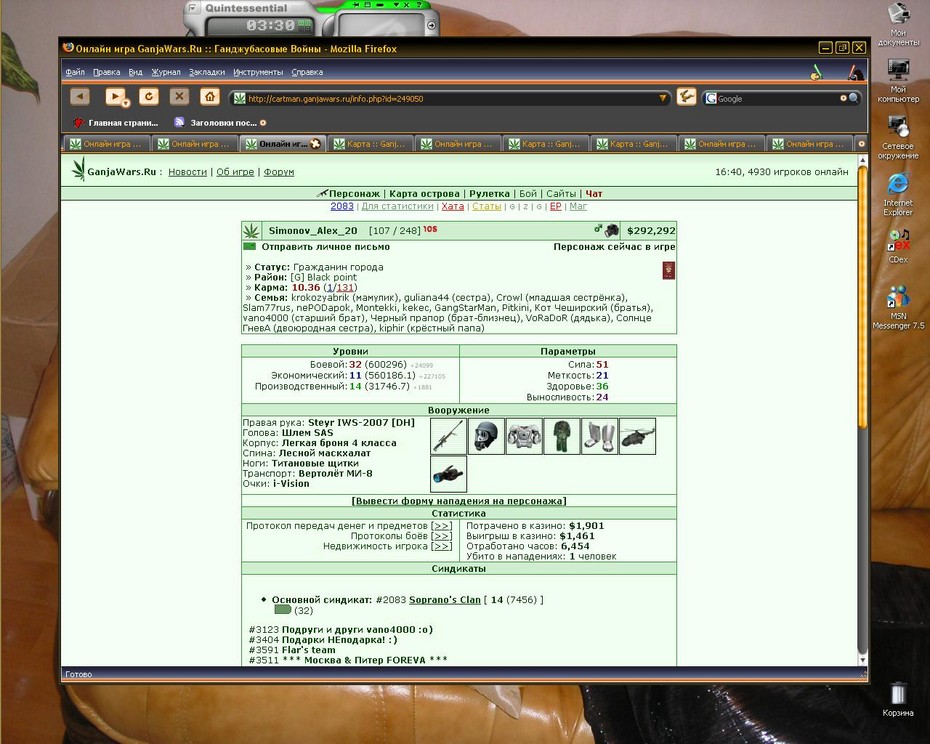930x744 pixels.
Task: Open the home page button
Action: coord(209,96)
